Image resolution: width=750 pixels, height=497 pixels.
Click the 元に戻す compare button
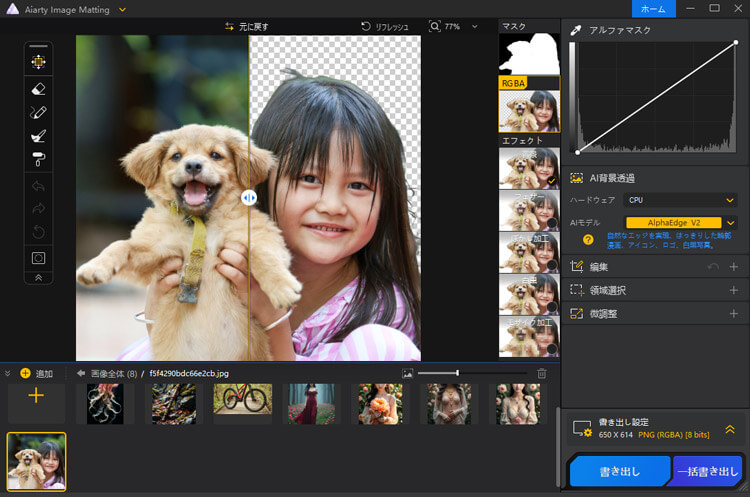click(x=247, y=27)
